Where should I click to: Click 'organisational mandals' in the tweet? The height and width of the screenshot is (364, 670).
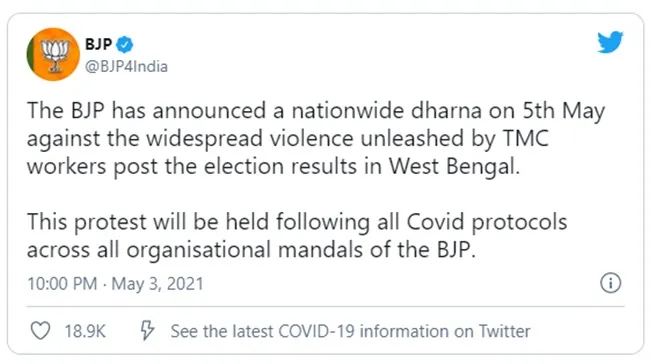coord(244,250)
